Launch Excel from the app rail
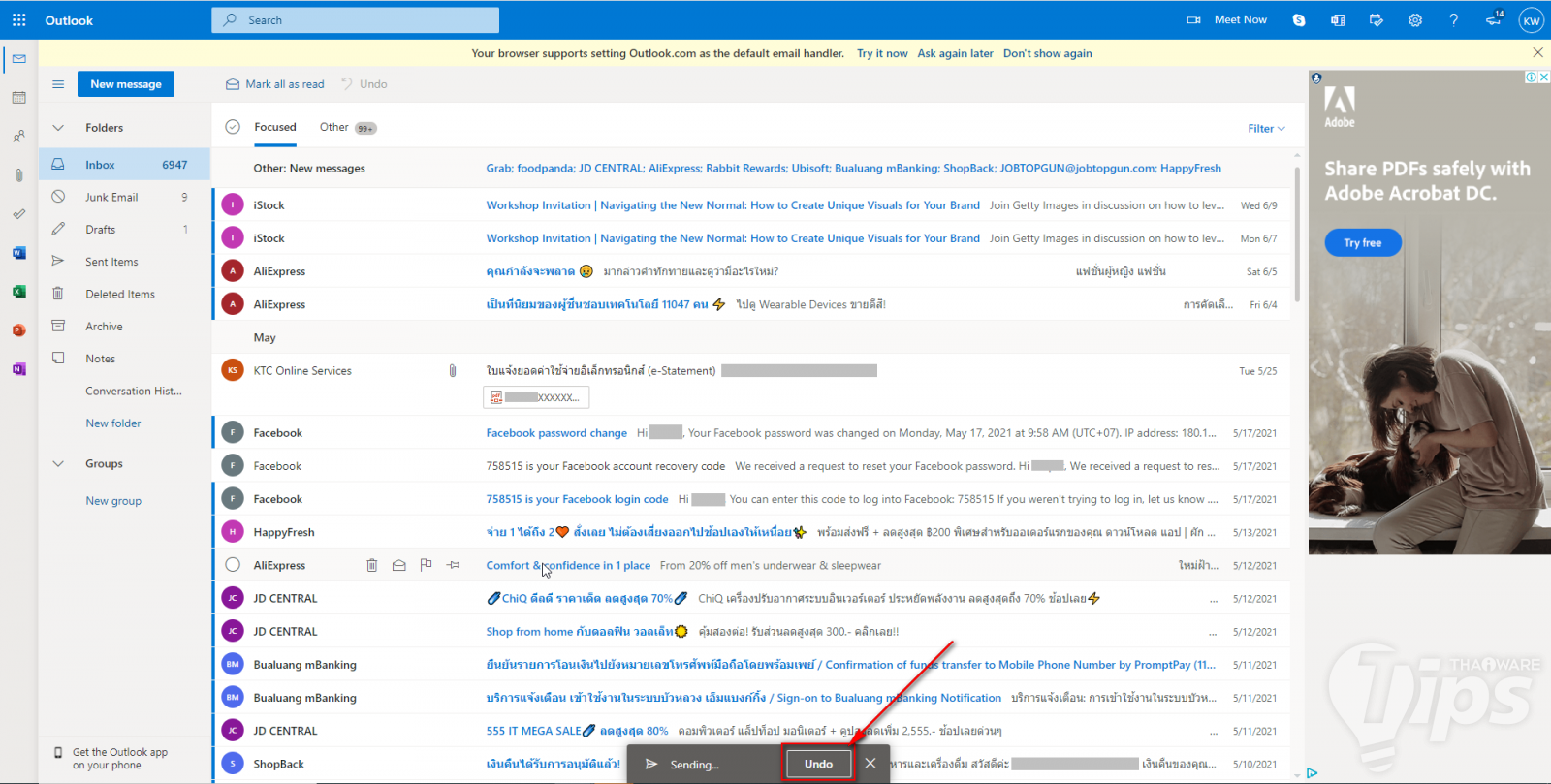 coord(19,292)
